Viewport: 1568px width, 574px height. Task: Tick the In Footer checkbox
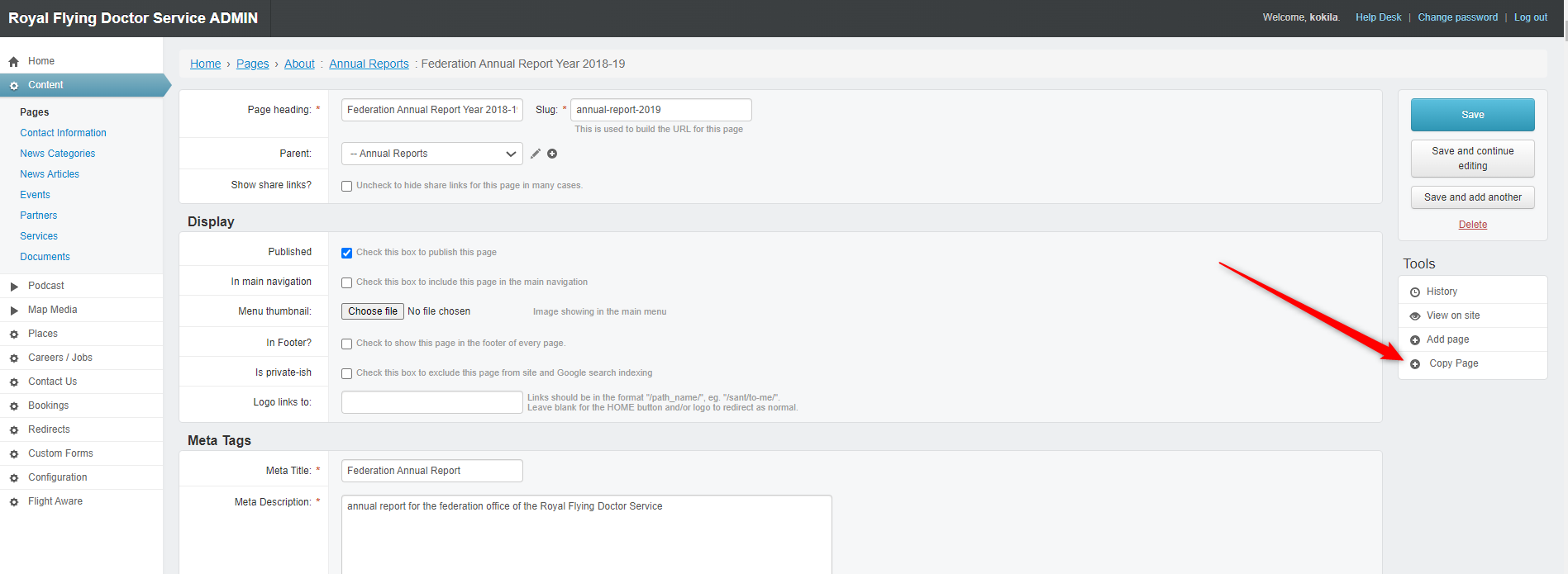[x=347, y=344]
